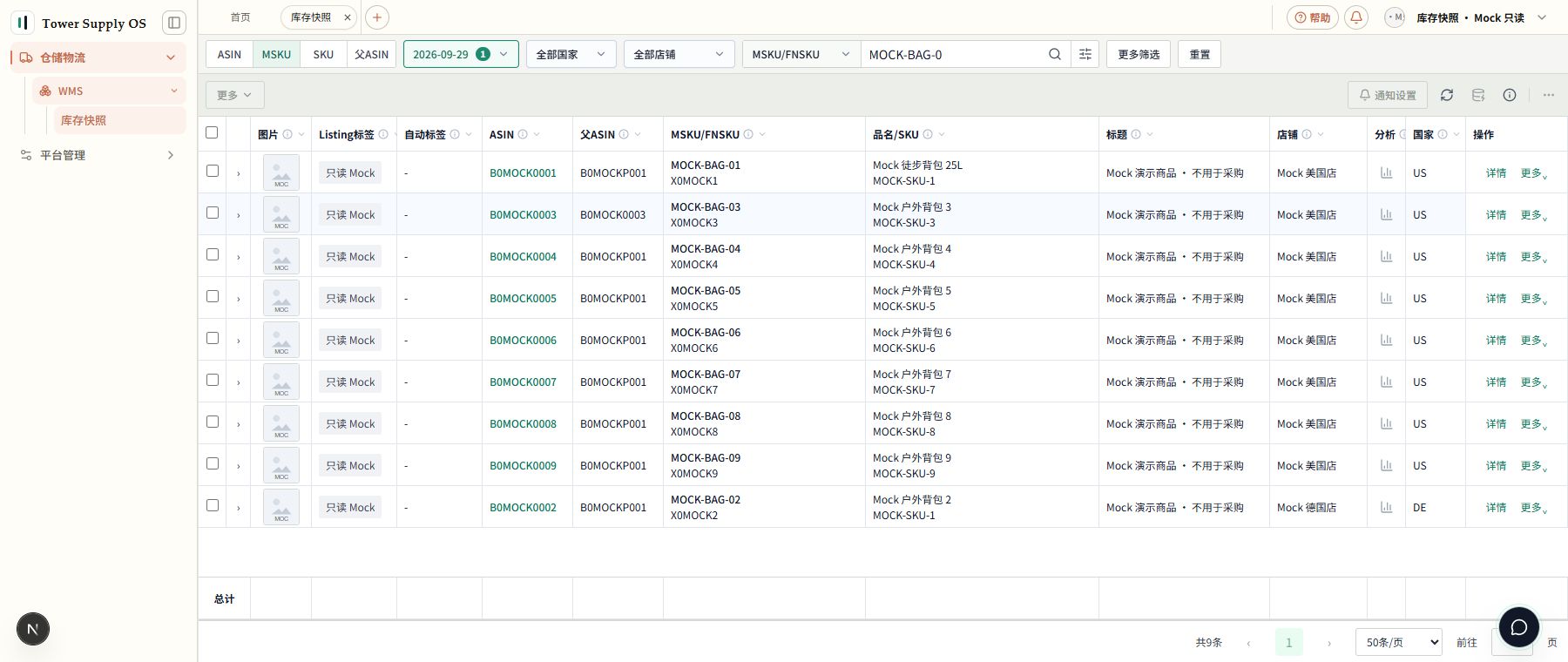Open the notifications bell
1568x662 pixels.
1356,17
